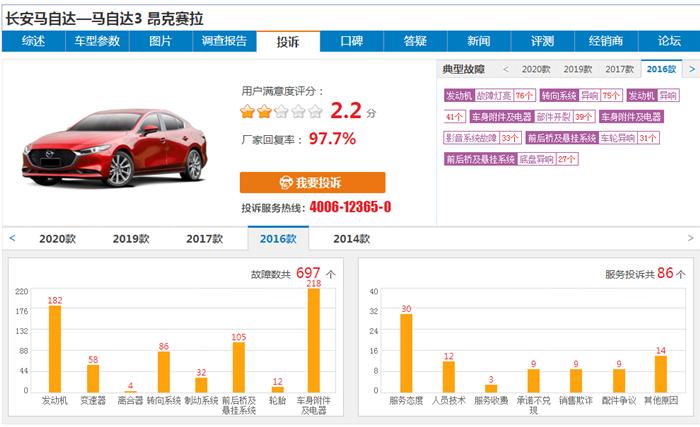
Task: Click the 转向系统 bar showing 86
Action: click(x=164, y=372)
